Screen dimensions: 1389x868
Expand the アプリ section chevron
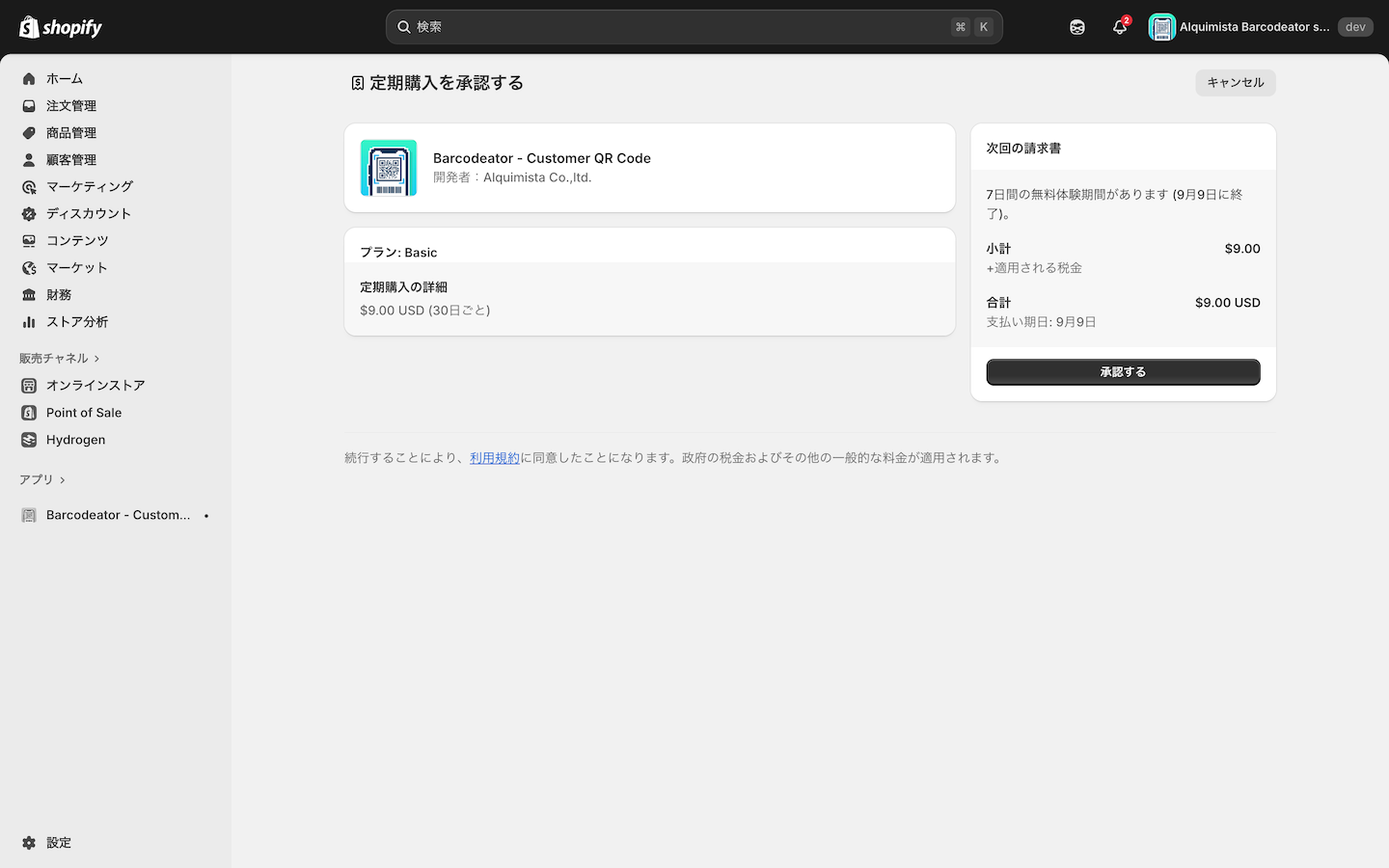click(x=63, y=480)
